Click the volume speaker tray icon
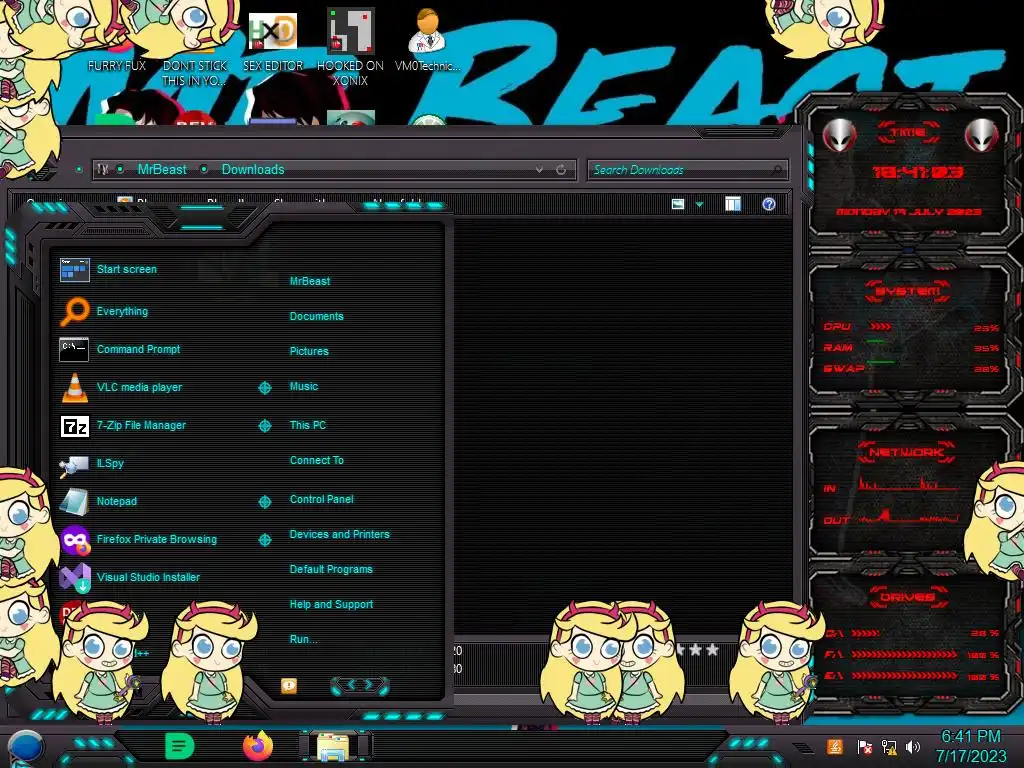Image resolution: width=1024 pixels, height=768 pixels. tap(913, 746)
